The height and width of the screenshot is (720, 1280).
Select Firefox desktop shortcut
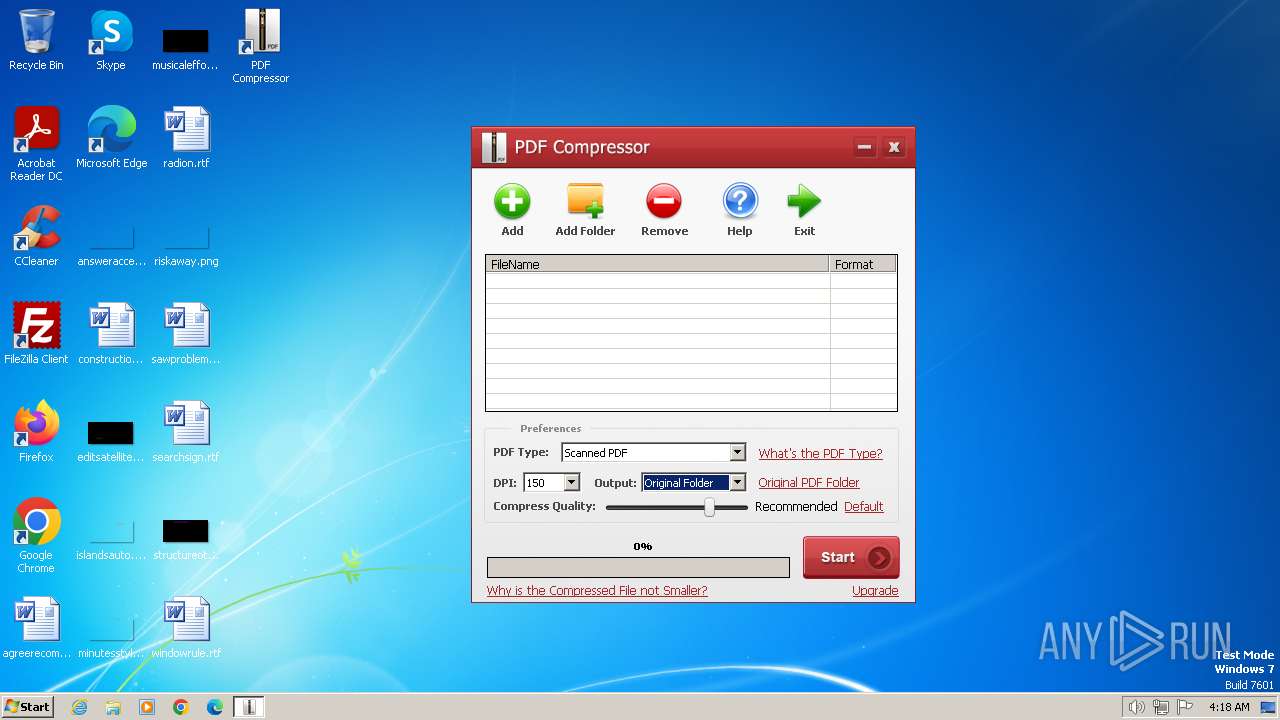pos(36,432)
